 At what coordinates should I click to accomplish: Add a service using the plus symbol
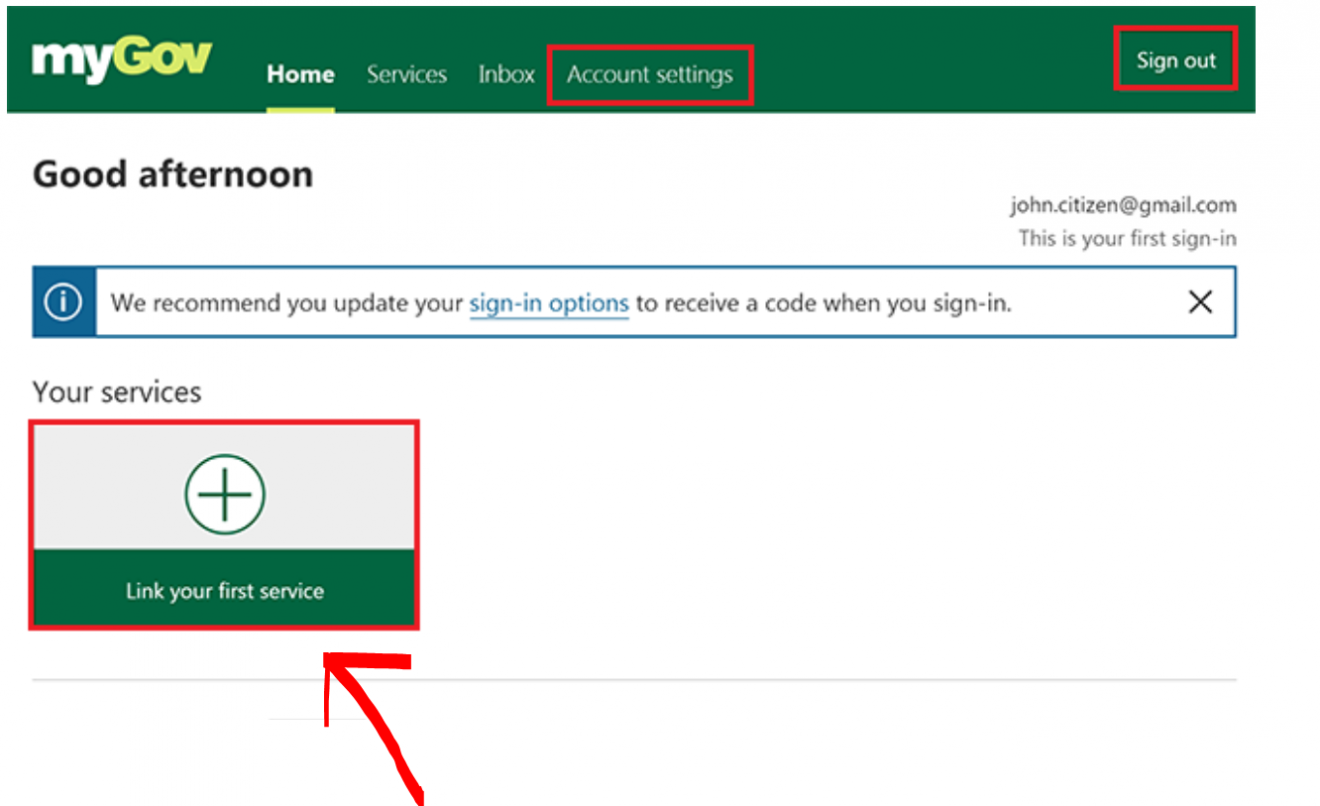(x=224, y=492)
